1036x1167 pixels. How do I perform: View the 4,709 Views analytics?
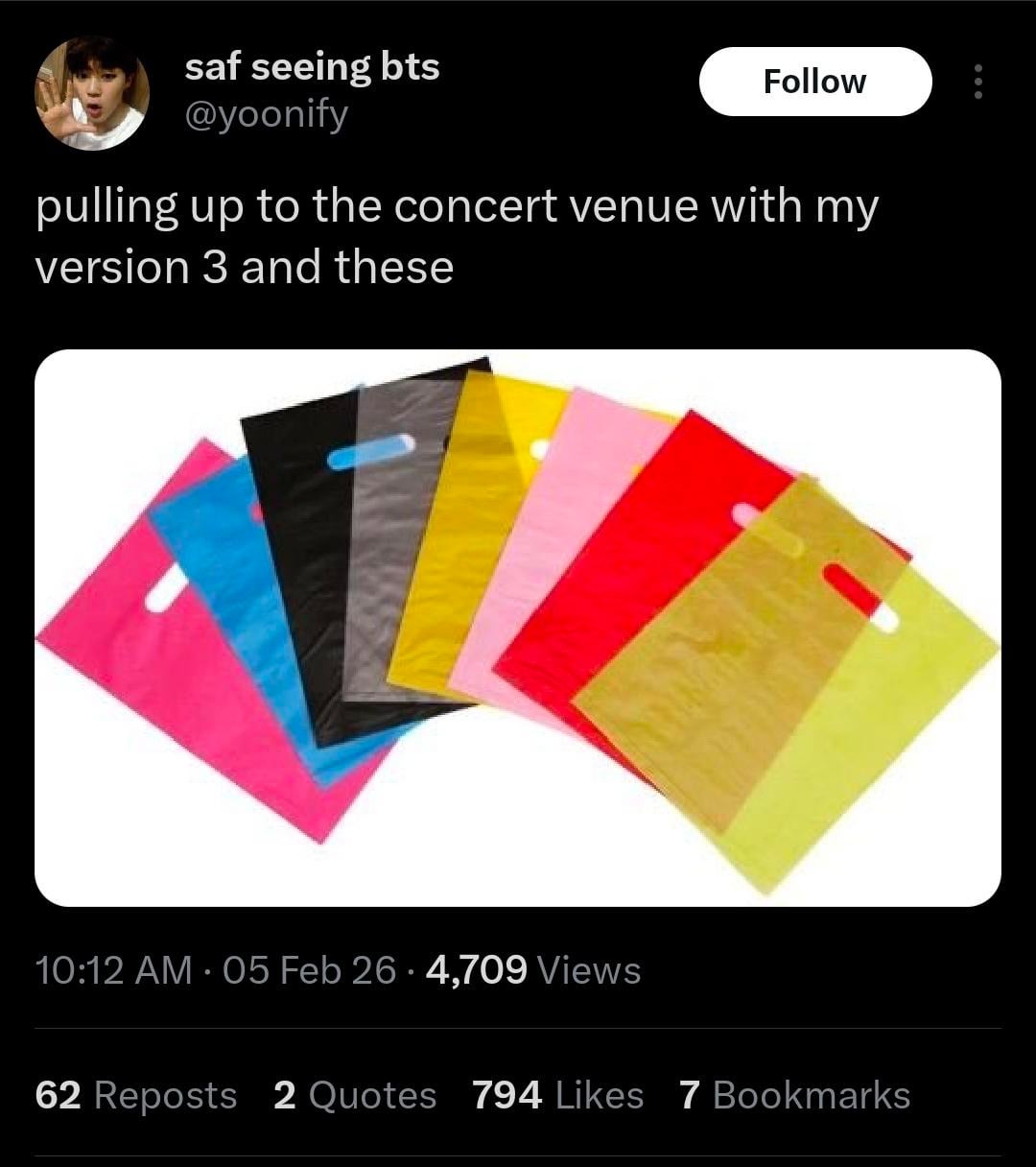click(x=533, y=969)
